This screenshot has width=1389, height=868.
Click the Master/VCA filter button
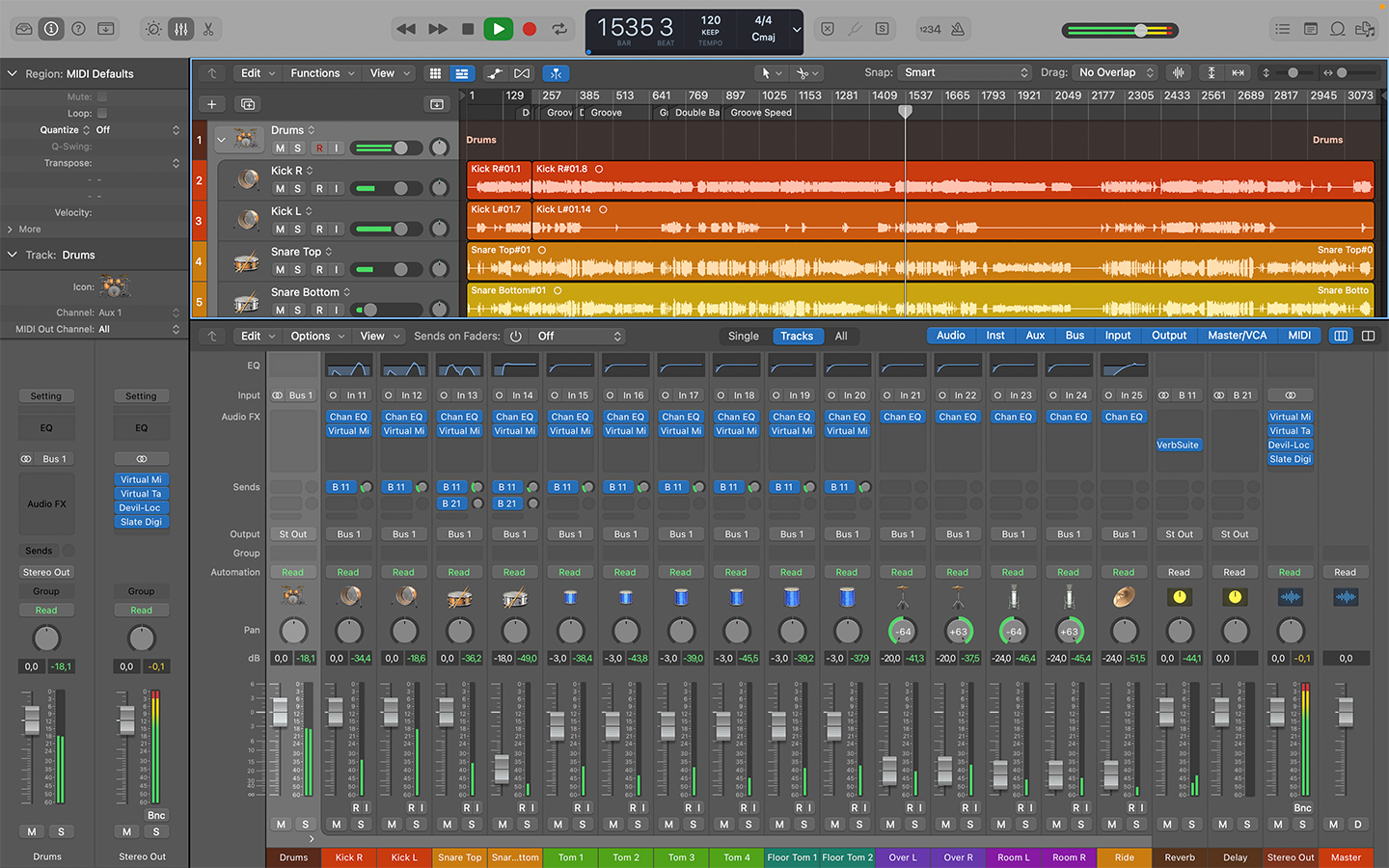point(1237,336)
